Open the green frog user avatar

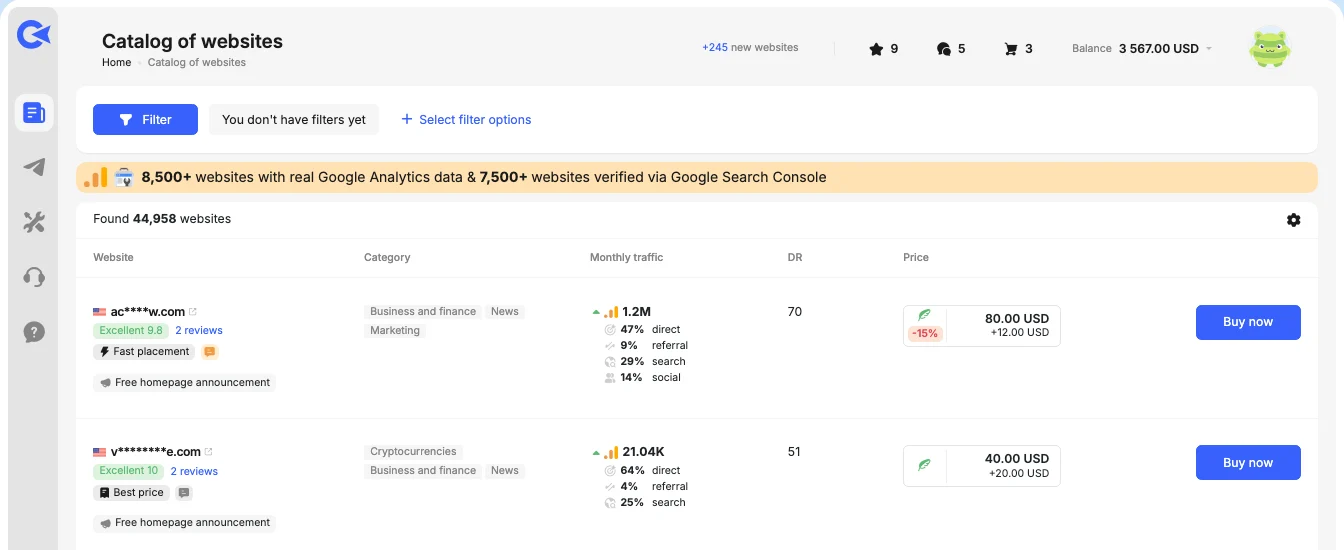click(1270, 47)
